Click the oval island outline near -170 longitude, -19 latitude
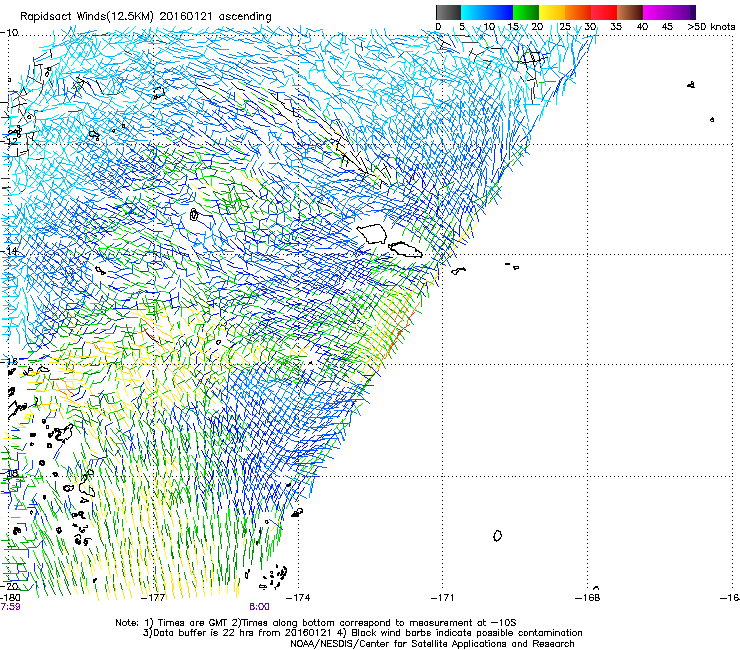 coord(497,536)
